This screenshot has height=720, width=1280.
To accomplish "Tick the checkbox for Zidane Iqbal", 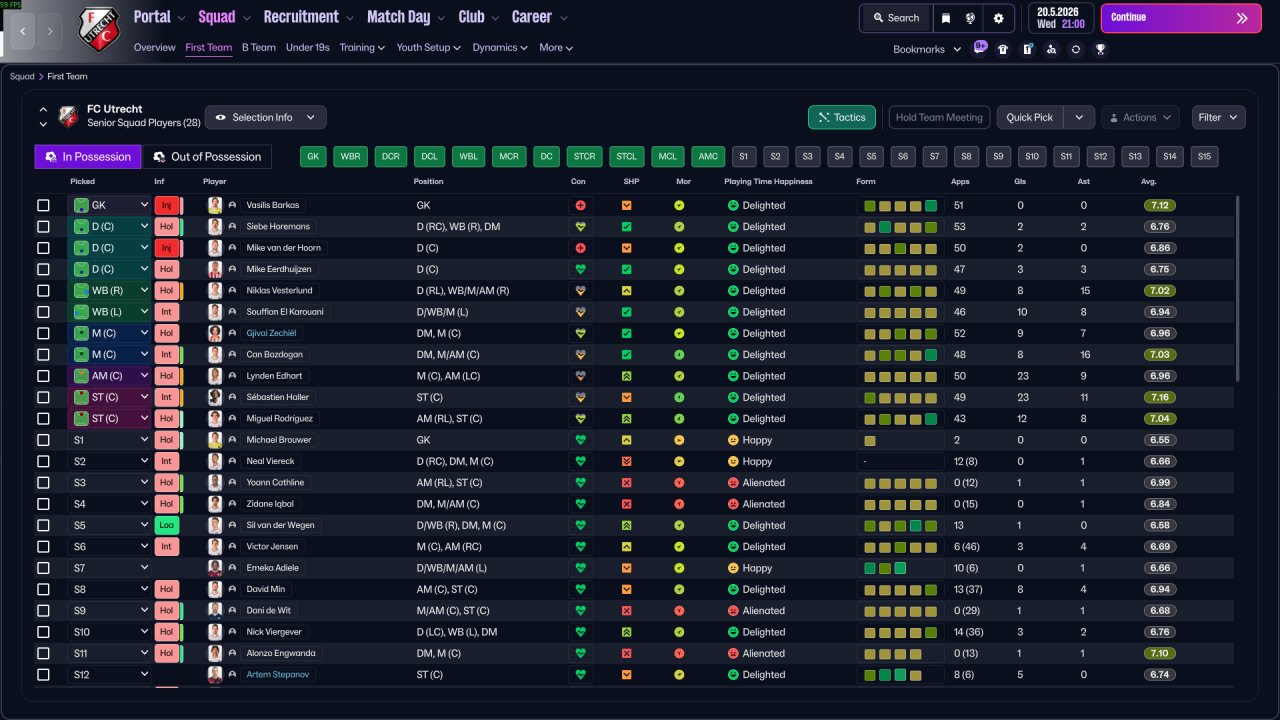I will coord(43,504).
